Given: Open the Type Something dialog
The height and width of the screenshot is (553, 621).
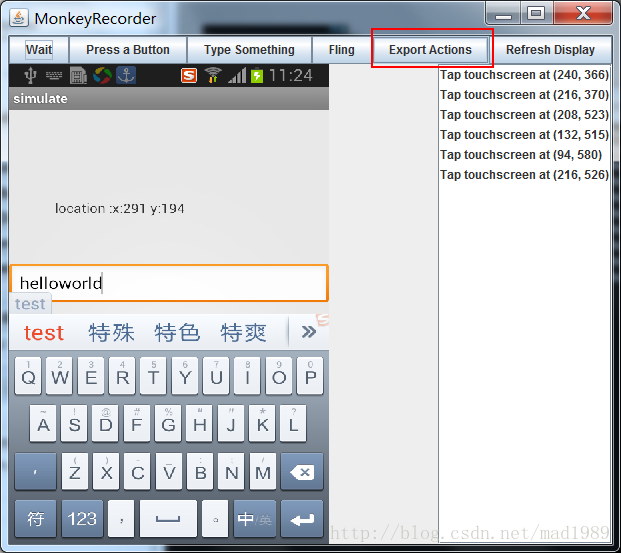Looking at the screenshot, I should [x=249, y=50].
